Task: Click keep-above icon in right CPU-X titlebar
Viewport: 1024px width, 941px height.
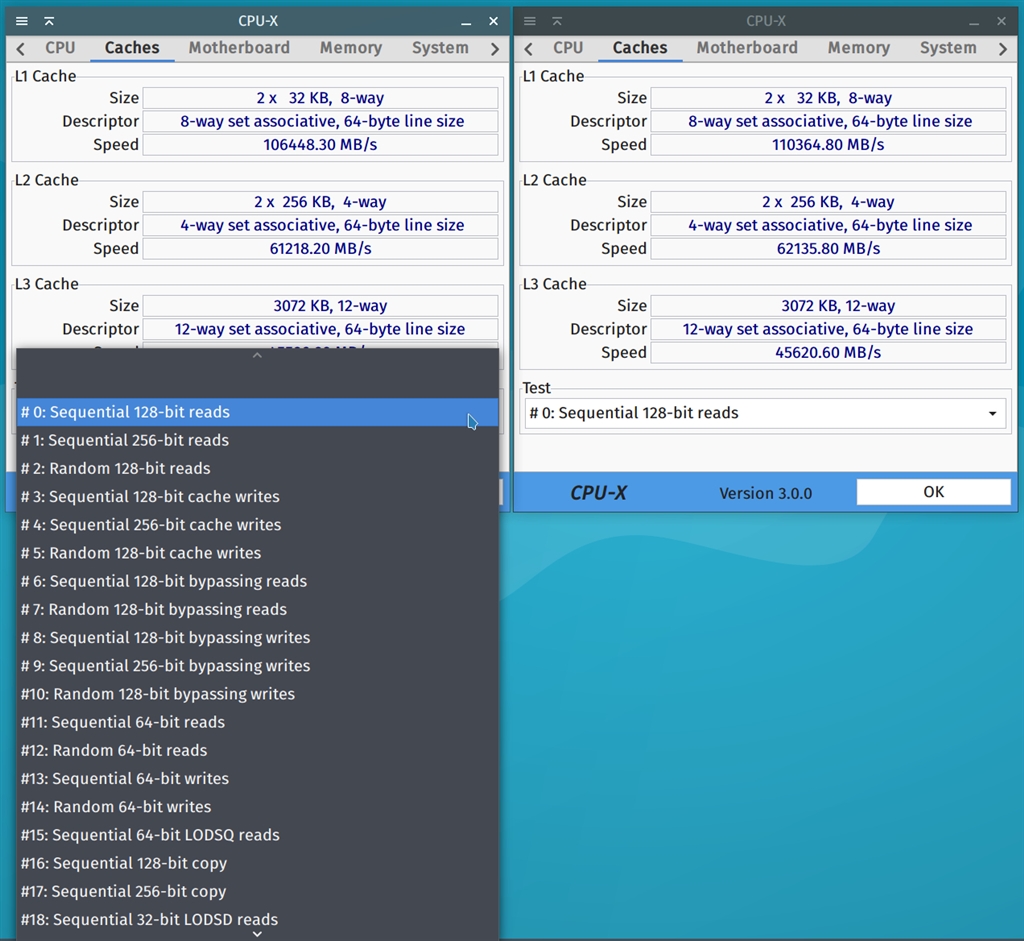Action: (557, 21)
